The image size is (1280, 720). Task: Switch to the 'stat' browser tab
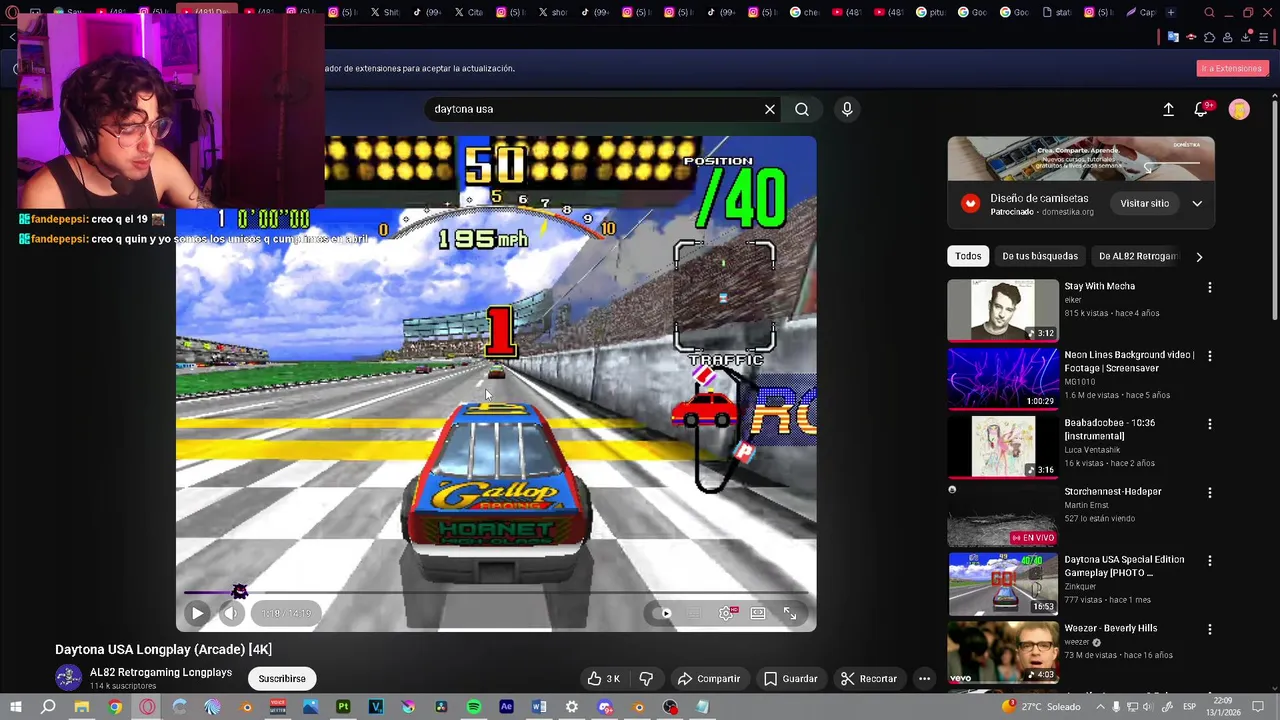click(1056, 12)
